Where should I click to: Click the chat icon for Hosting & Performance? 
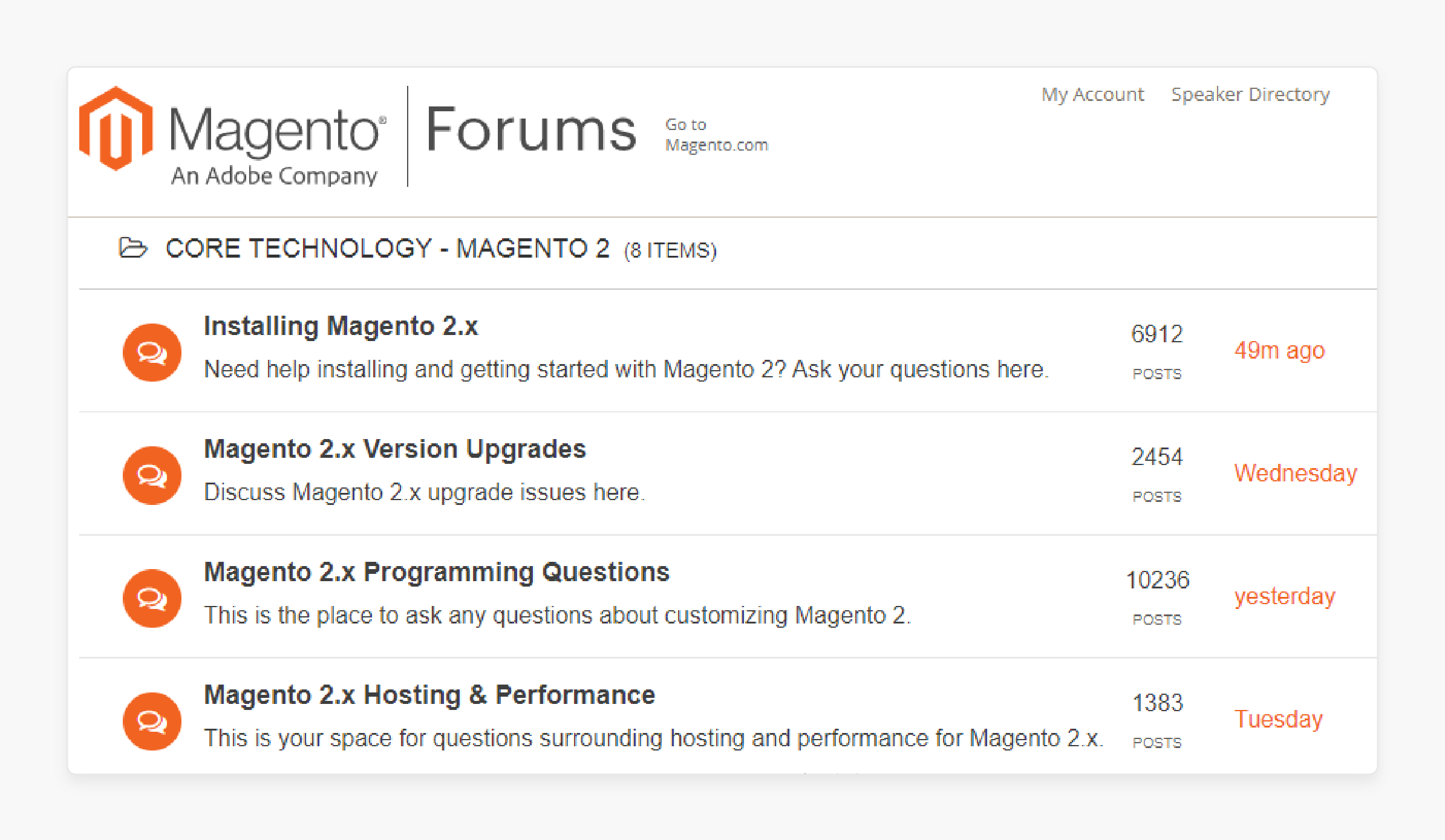click(152, 721)
